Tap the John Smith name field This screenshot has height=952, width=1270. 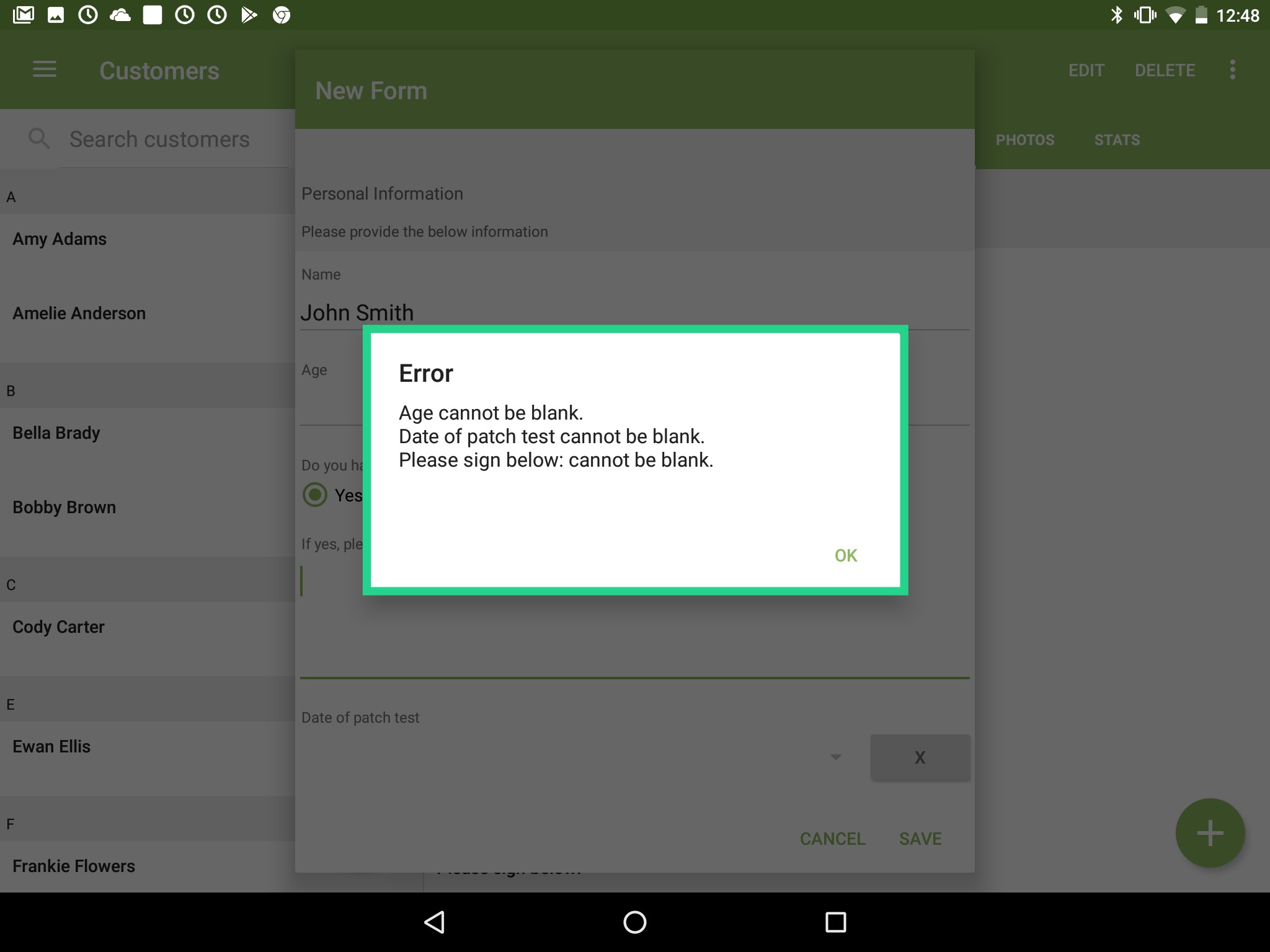pyautogui.click(x=357, y=312)
